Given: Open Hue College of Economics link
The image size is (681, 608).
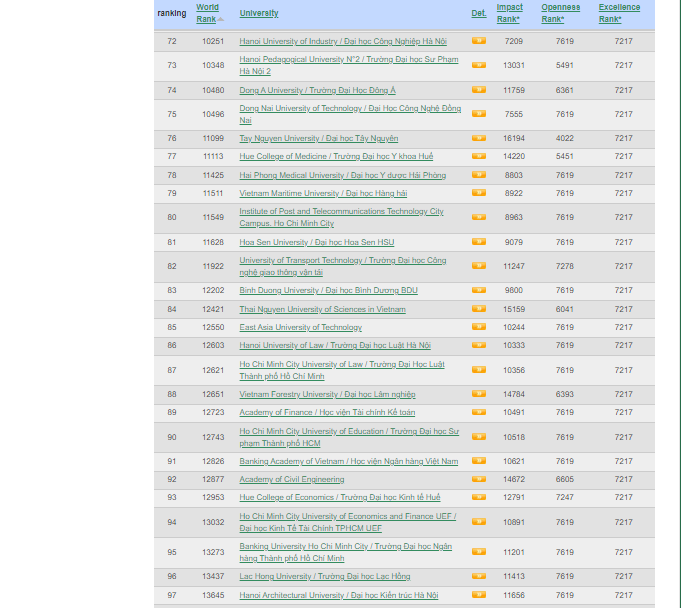Looking at the screenshot, I should tap(340, 497).
